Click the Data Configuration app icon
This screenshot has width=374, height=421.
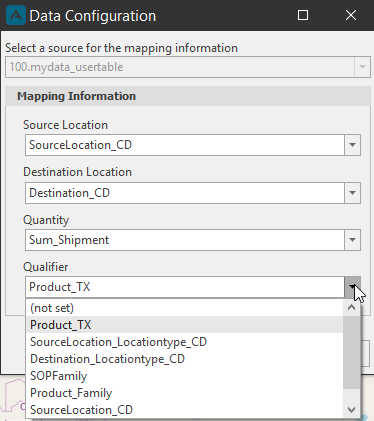[16, 15]
